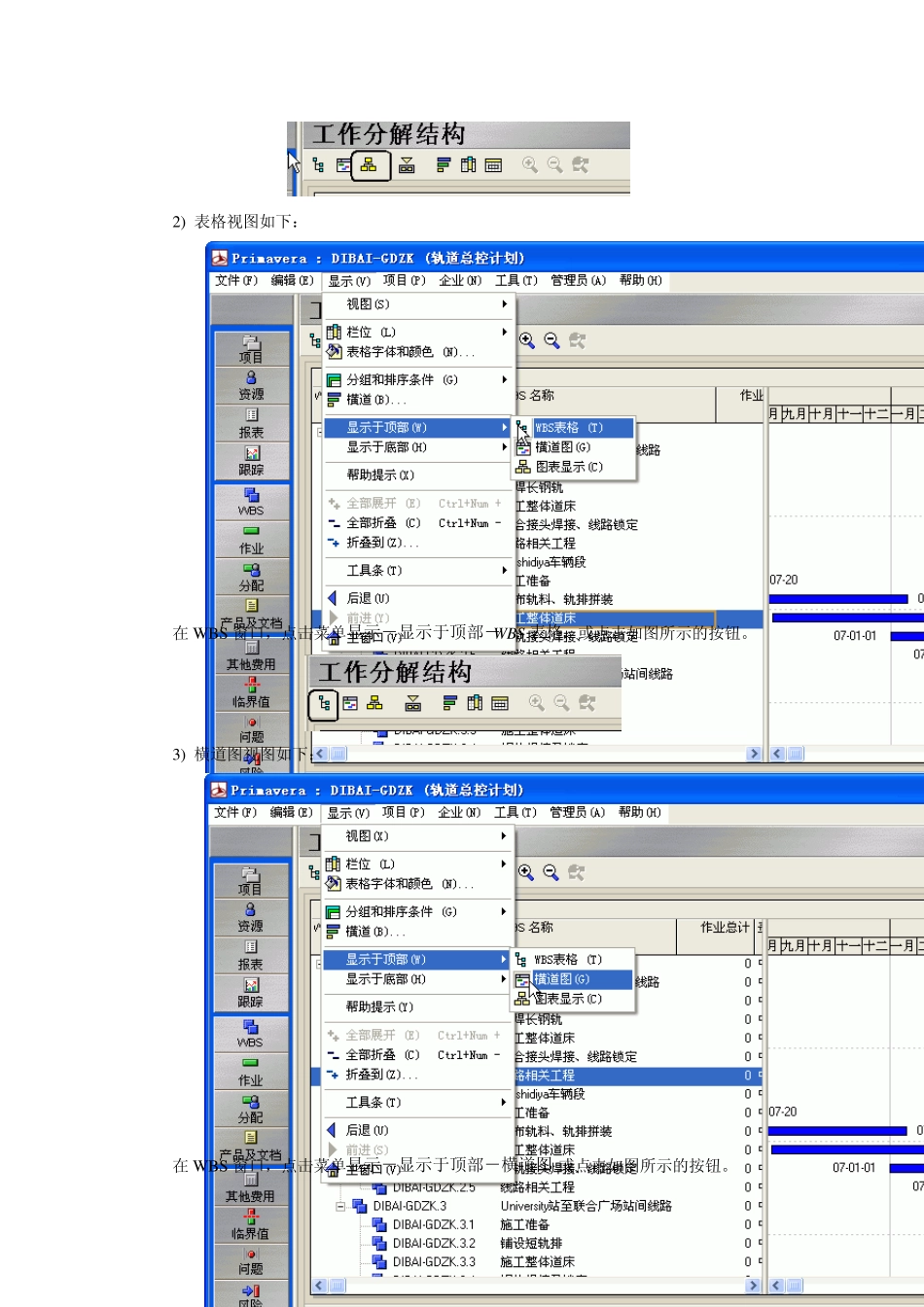Click chart view icon in middle toolbar strip
The image size is (924, 1307).
tap(375, 703)
